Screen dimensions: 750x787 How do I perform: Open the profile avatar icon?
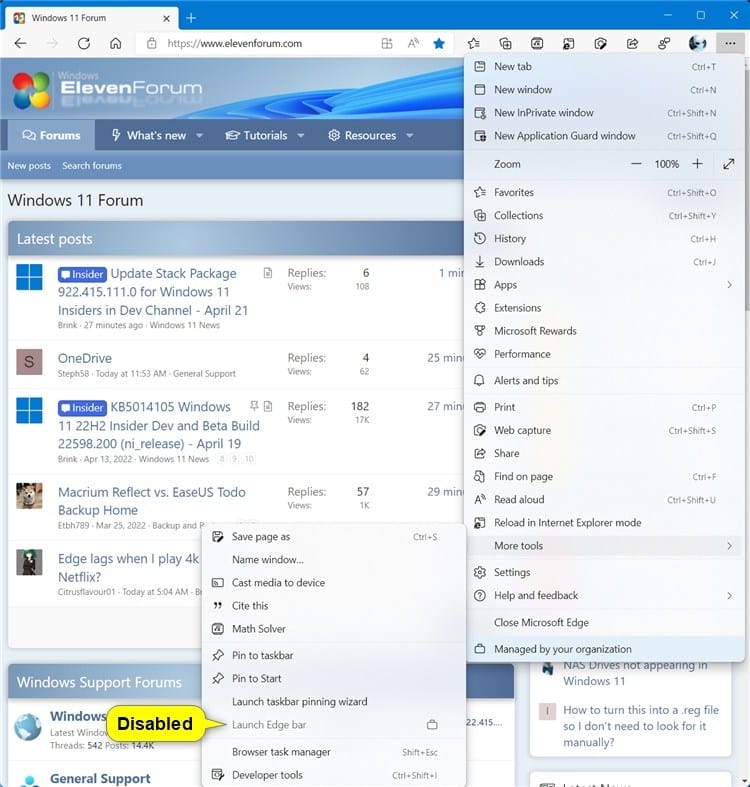(x=698, y=44)
